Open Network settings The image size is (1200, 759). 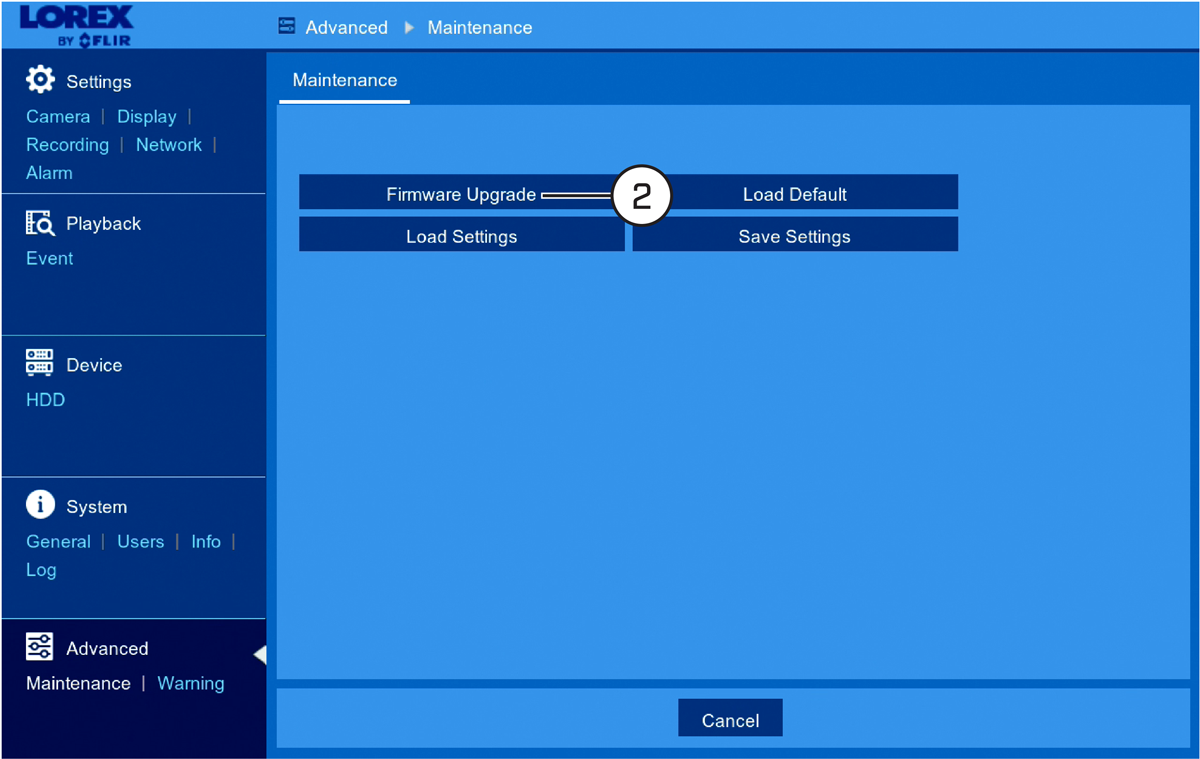pos(169,145)
